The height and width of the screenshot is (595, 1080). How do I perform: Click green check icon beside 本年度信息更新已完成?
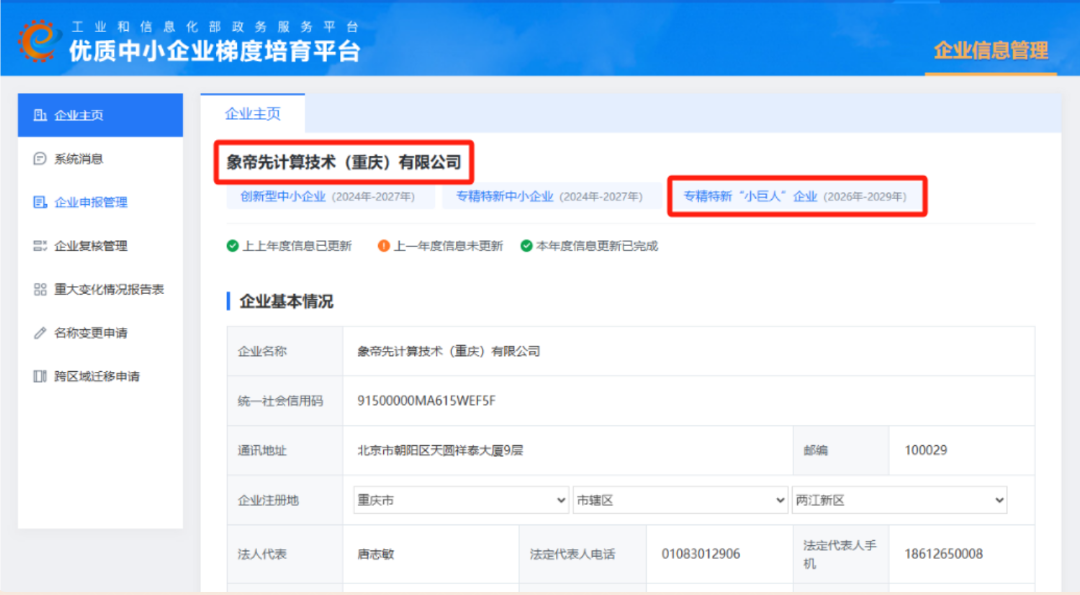click(526, 246)
